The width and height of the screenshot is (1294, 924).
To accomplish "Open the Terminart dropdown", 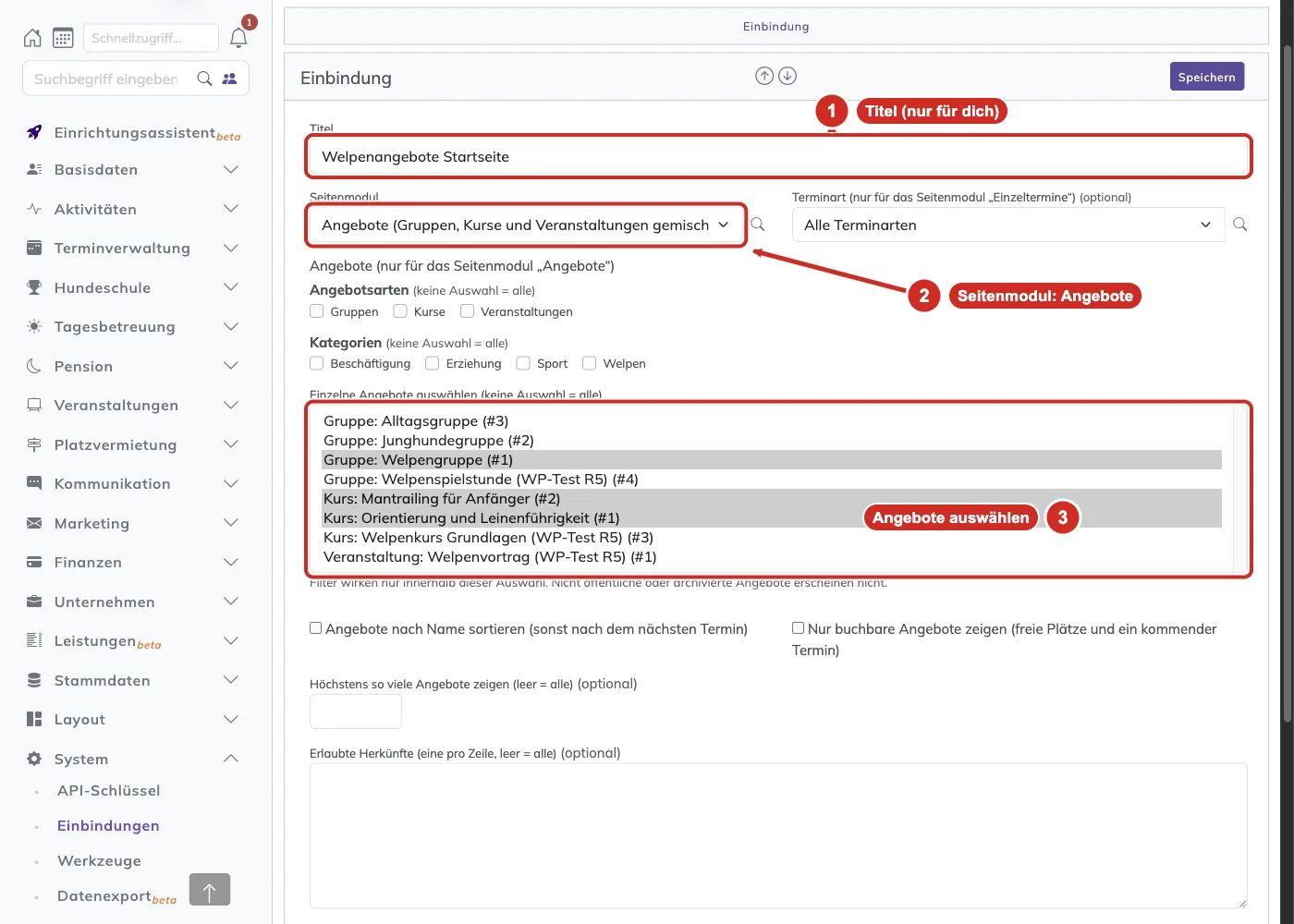I will pyautogui.click(x=1008, y=225).
